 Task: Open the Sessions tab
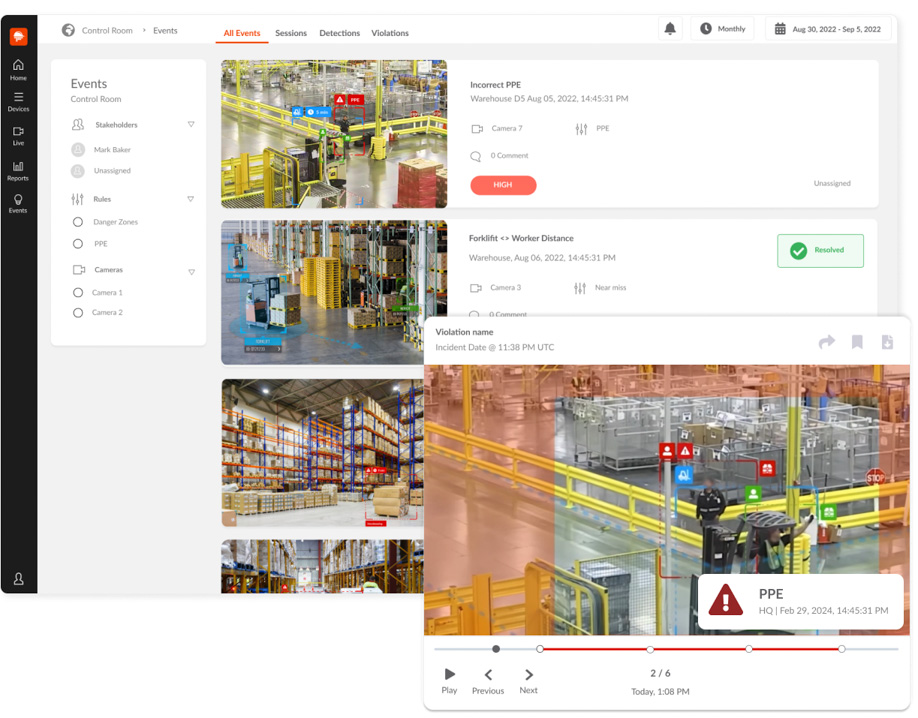291,33
